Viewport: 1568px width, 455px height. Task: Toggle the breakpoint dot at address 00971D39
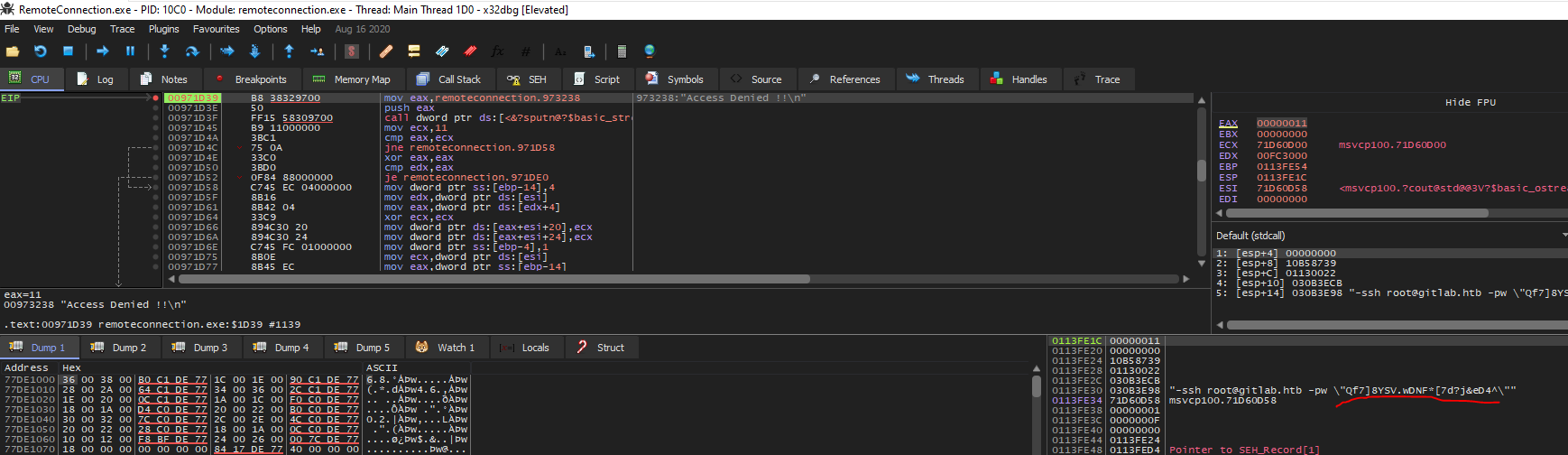click(156, 97)
